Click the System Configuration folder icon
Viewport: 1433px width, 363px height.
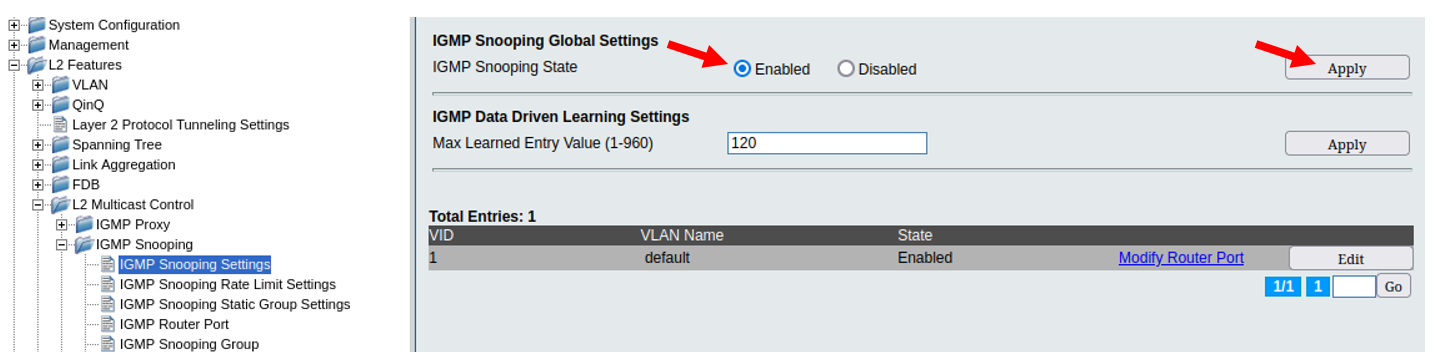click(x=37, y=25)
